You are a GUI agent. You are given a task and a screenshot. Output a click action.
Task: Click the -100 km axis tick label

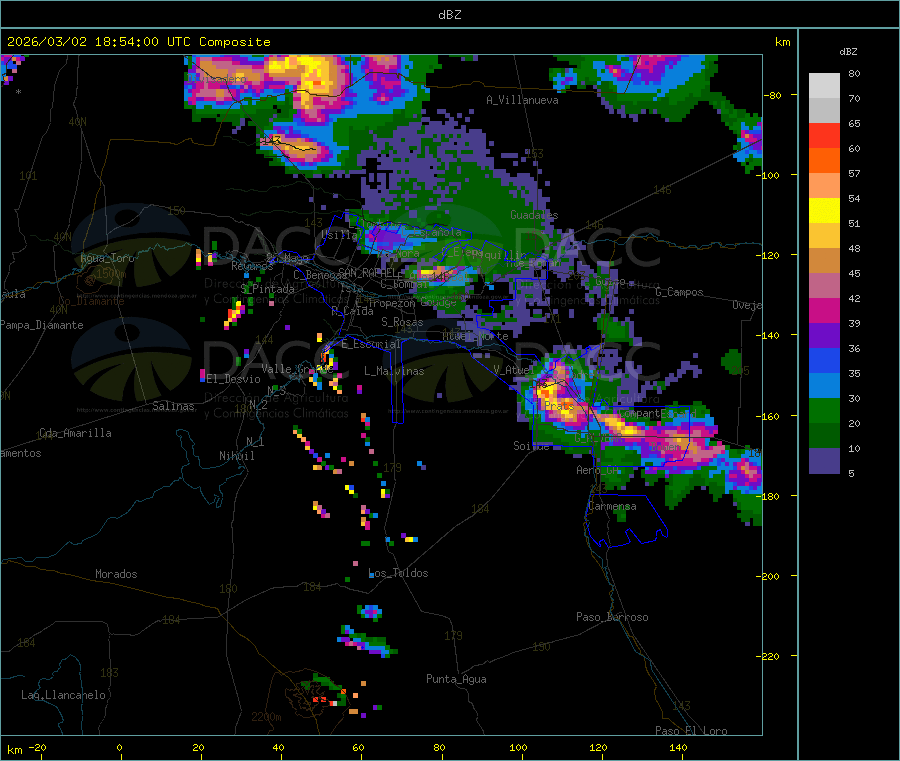pos(767,175)
